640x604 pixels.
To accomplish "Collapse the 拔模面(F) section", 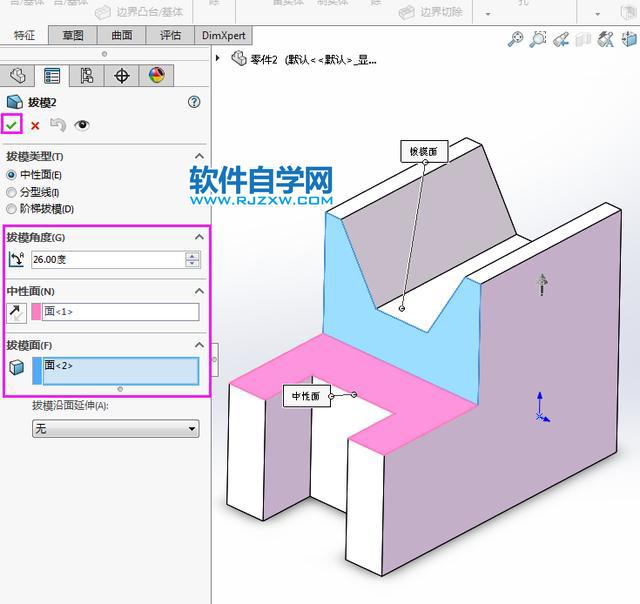I will point(199,345).
